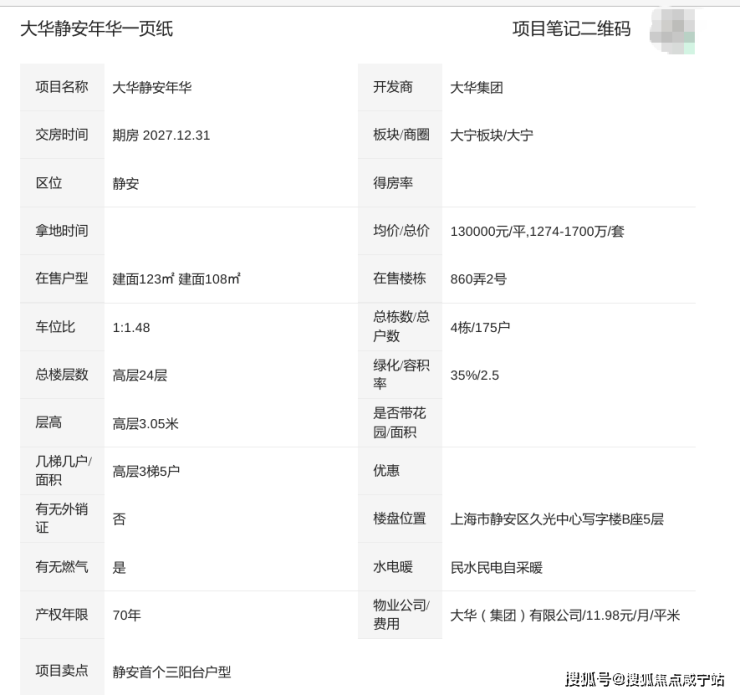The width and height of the screenshot is (740, 695).
Task: Click the 得房率 label cell
Action: [x=400, y=183]
